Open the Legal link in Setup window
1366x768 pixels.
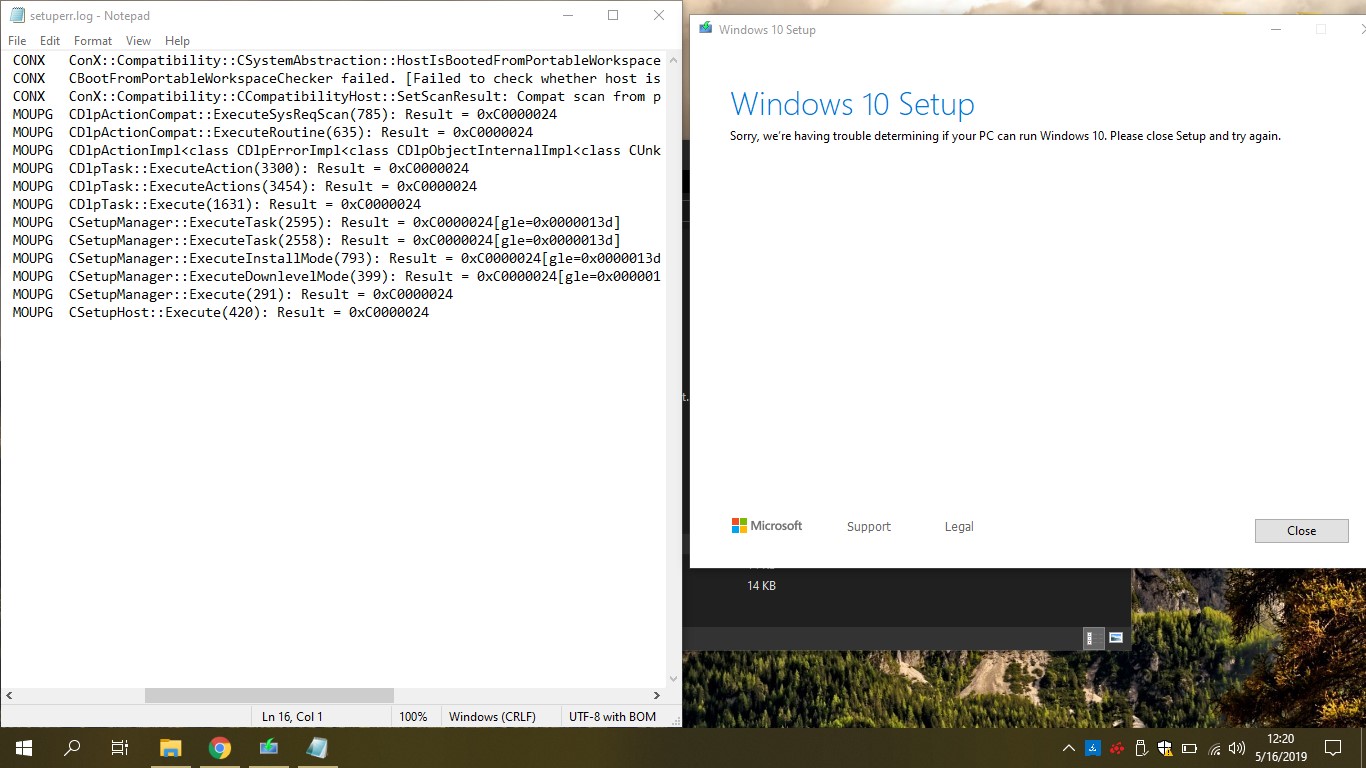959,527
